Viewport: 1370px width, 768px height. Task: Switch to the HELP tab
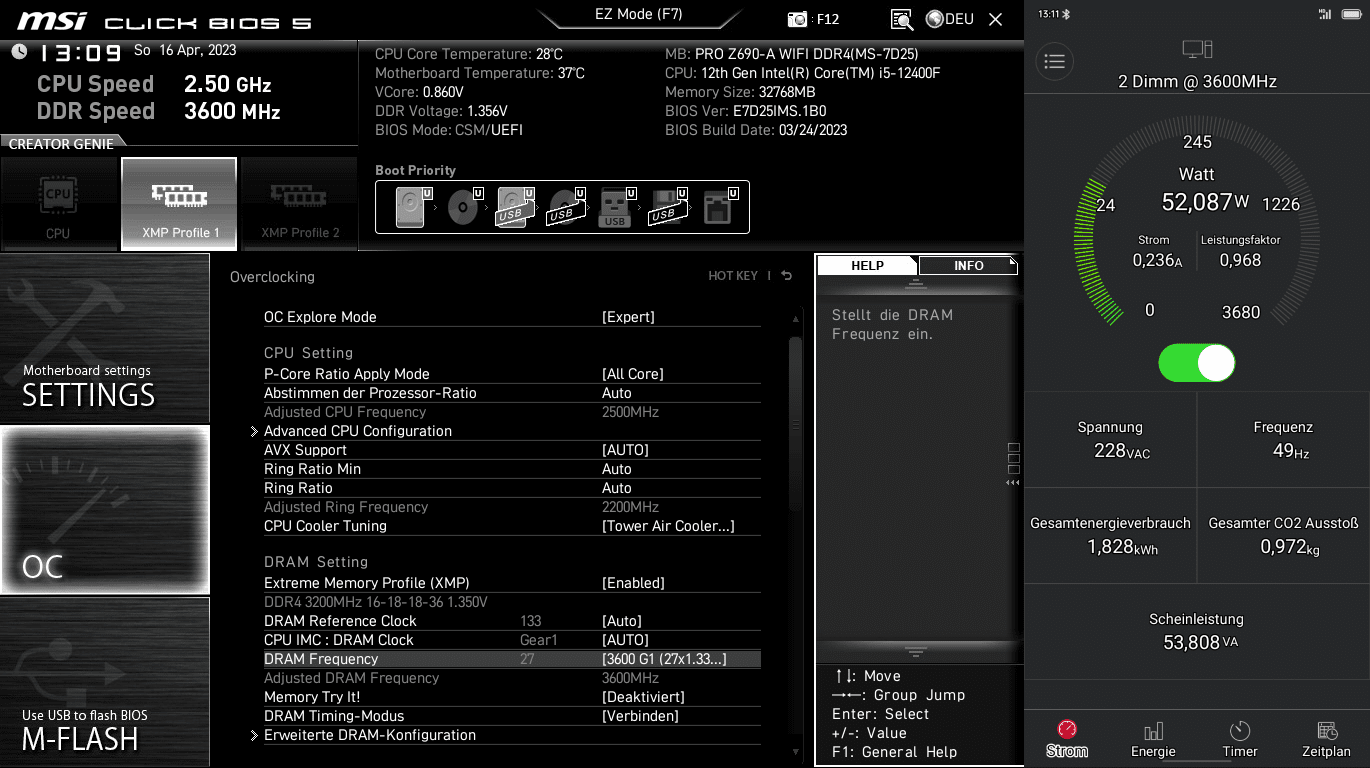pos(867,265)
